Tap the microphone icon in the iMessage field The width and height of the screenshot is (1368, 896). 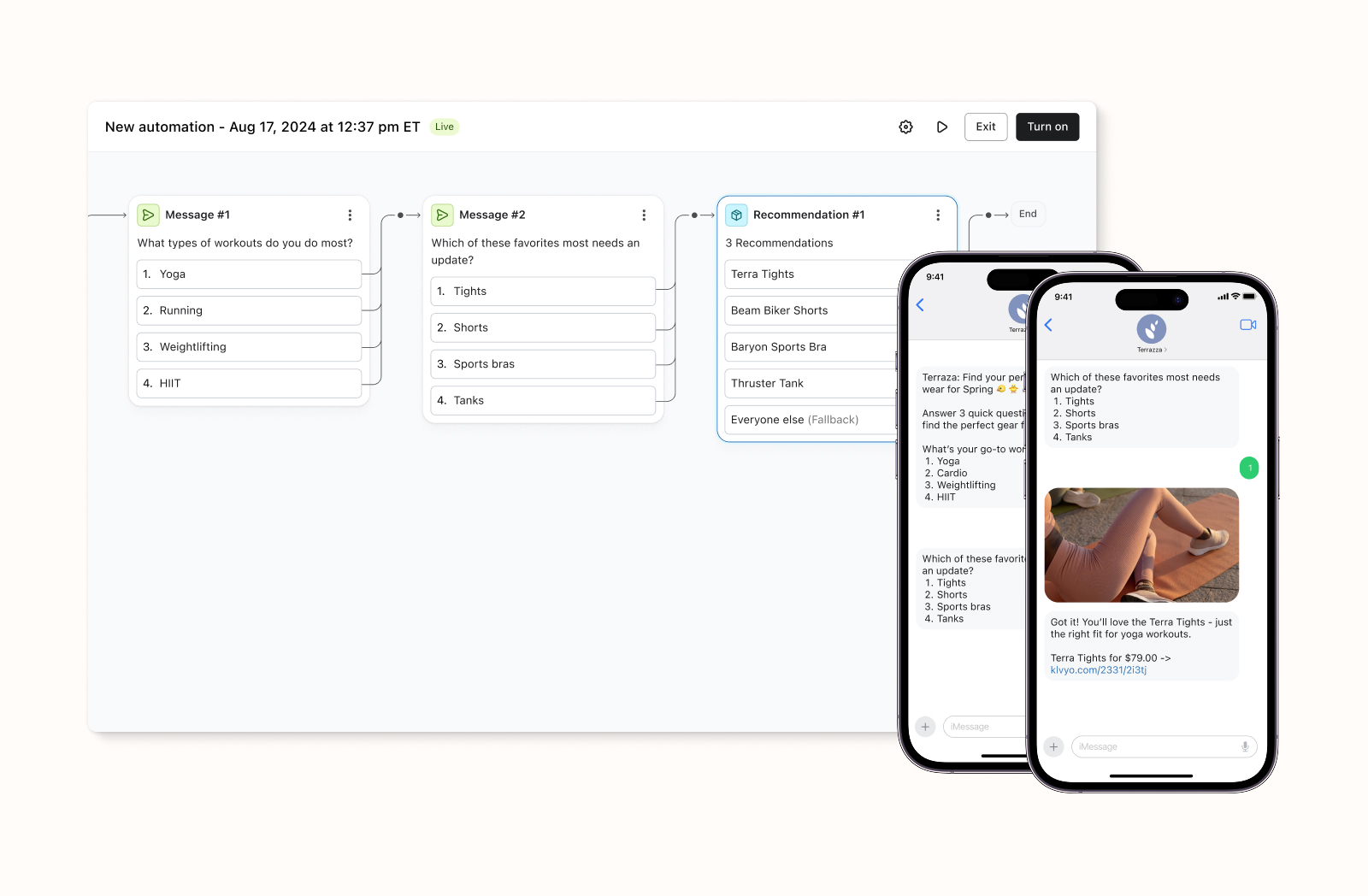[1245, 746]
